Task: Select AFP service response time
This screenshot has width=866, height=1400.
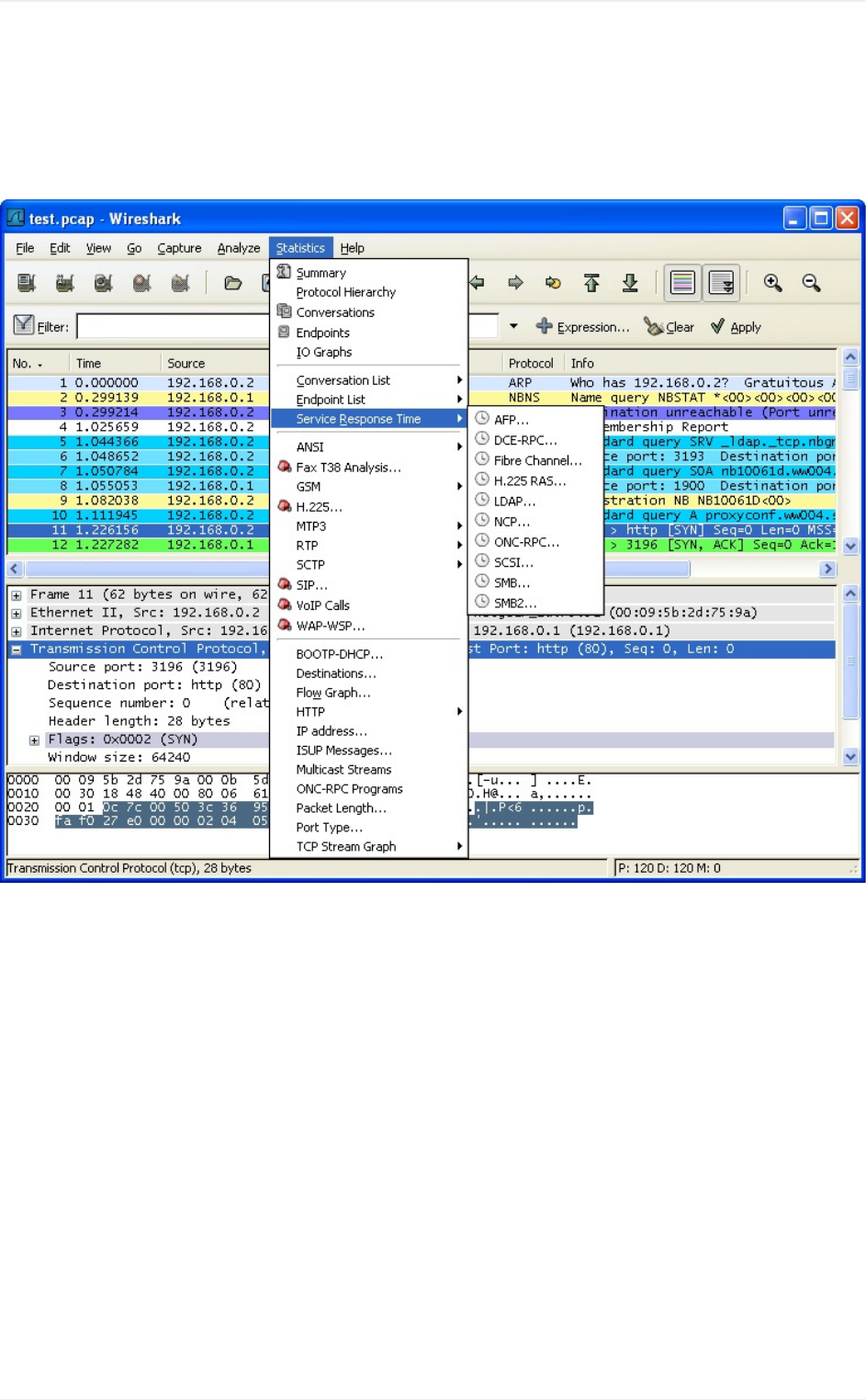Action: click(536, 419)
